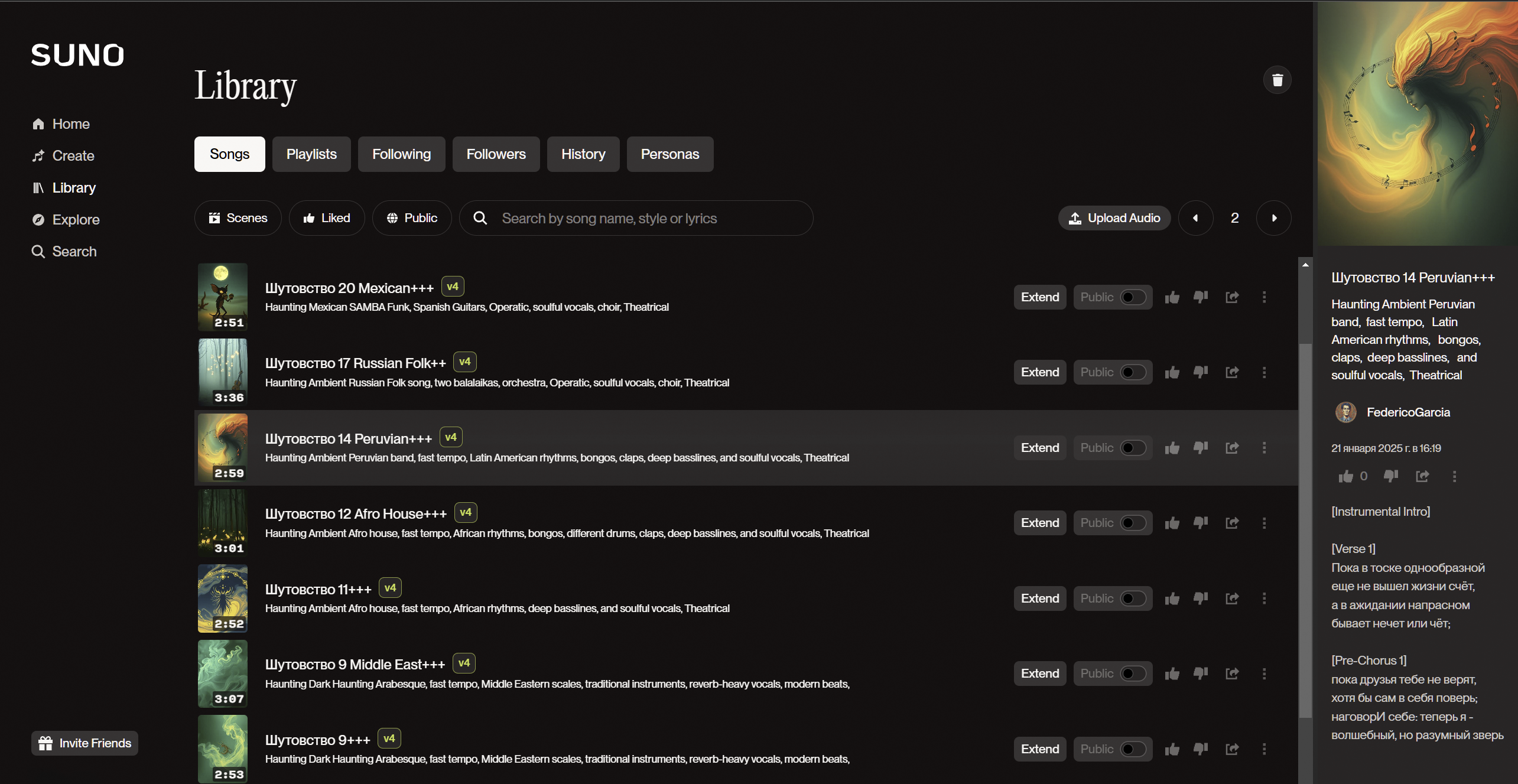1518x784 pixels.
Task: Switch to the Playlists tab
Action: 311,154
